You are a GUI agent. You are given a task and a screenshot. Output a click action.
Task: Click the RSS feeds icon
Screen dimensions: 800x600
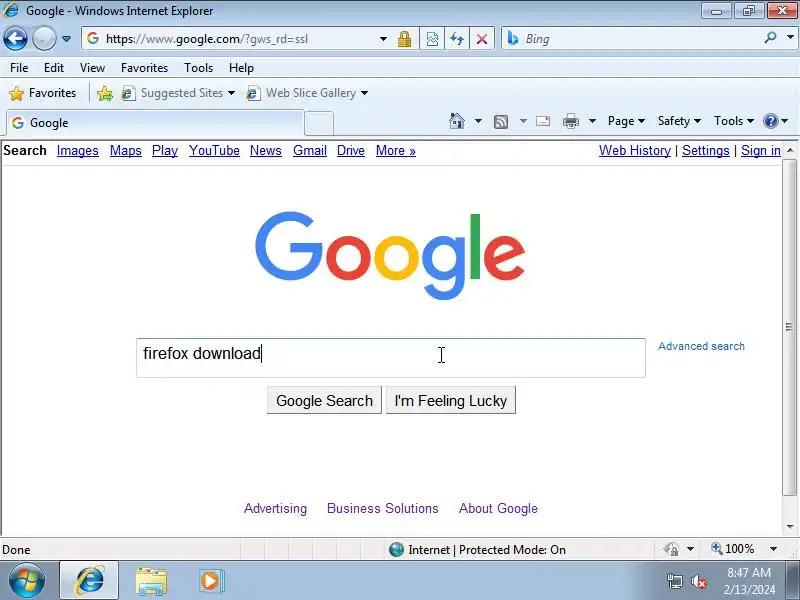(x=501, y=121)
